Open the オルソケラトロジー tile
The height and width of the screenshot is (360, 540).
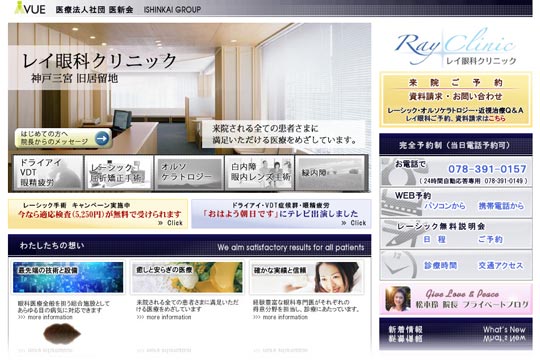point(188,172)
